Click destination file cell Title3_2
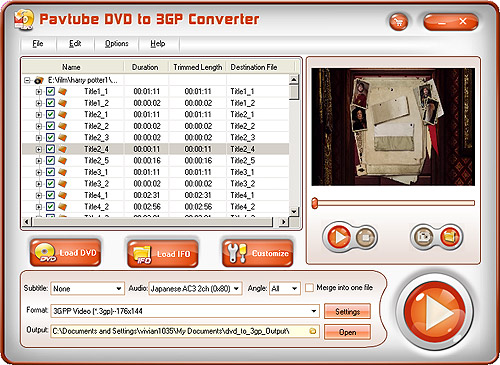The image size is (500, 365). 243,184
